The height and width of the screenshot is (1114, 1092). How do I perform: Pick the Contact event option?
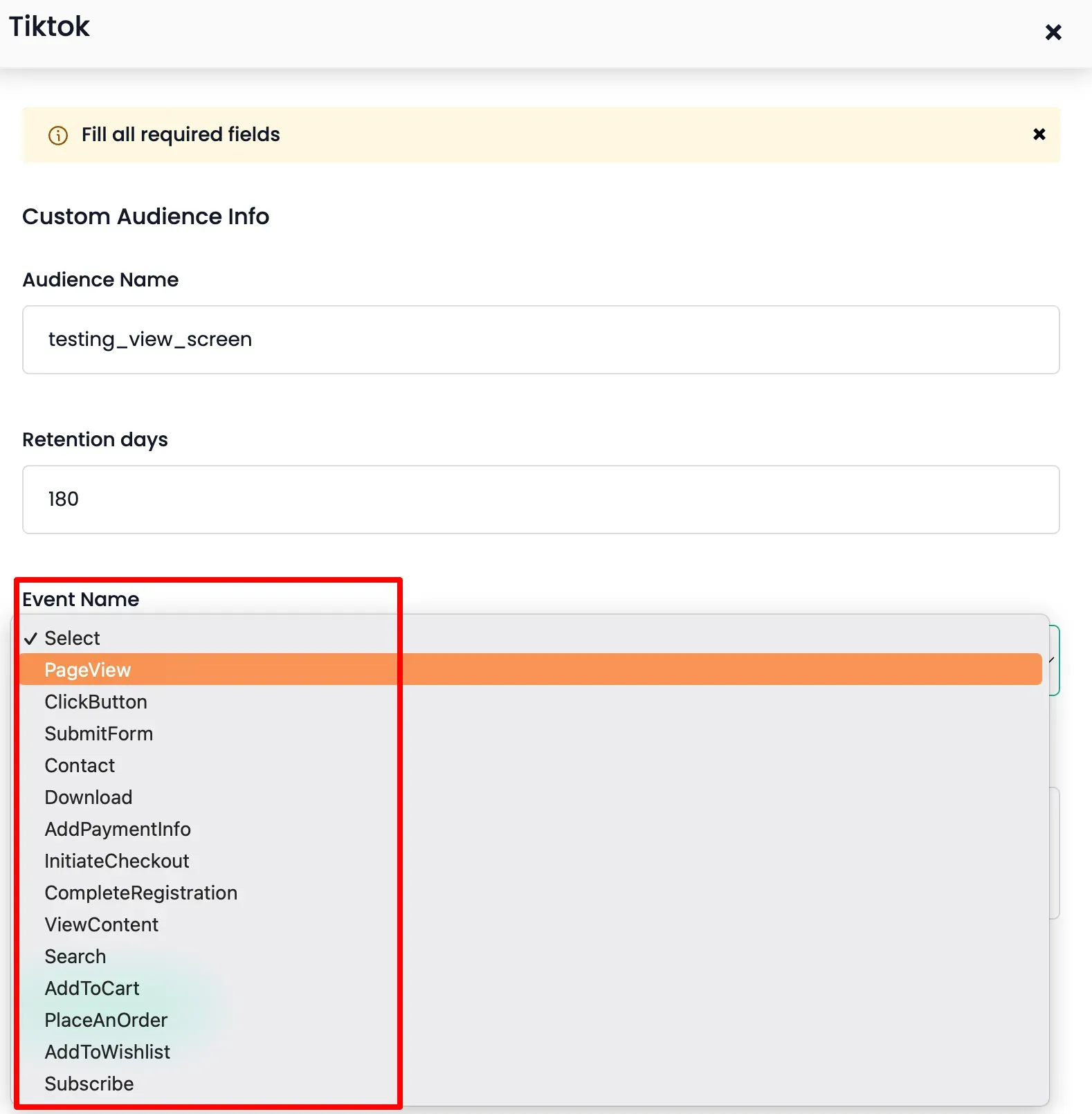coord(530,765)
